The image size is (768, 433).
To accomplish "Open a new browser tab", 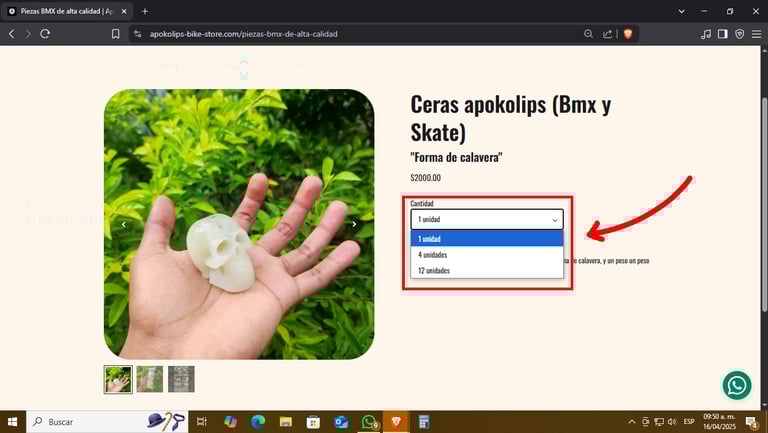I will [144, 11].
